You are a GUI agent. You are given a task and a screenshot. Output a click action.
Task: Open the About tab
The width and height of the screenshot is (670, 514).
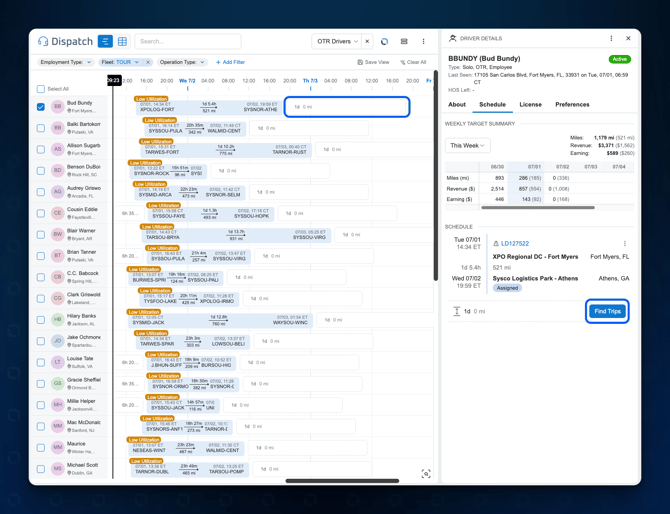pos(457,105)
